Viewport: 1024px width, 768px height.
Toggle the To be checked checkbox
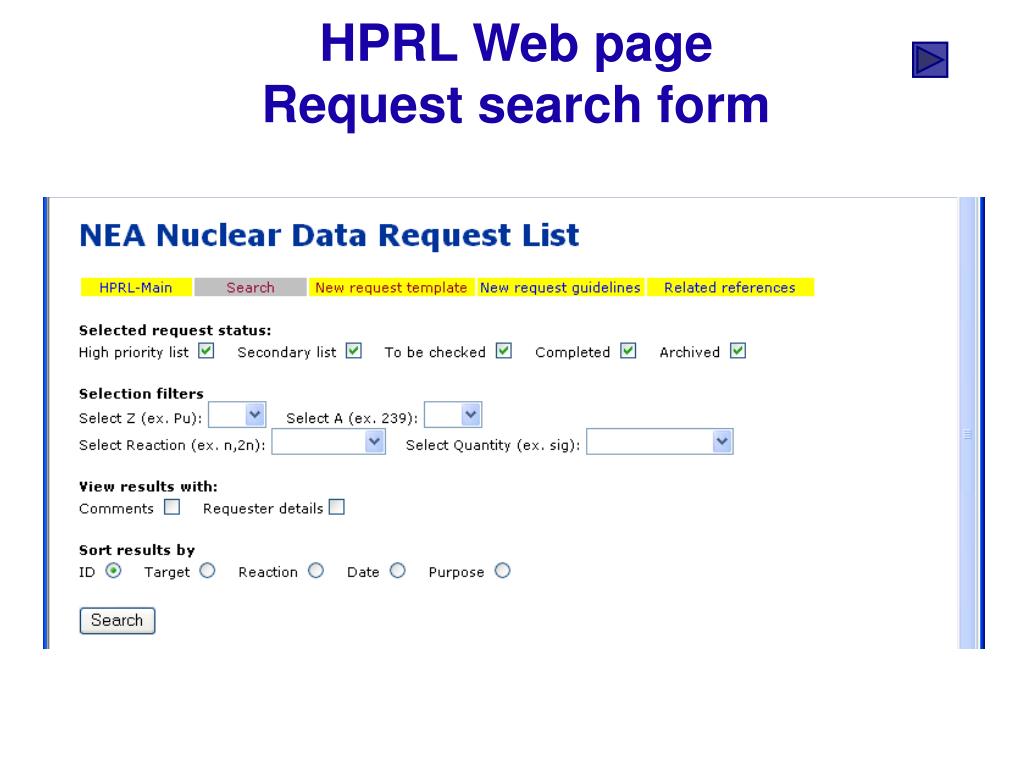[504, 351]
